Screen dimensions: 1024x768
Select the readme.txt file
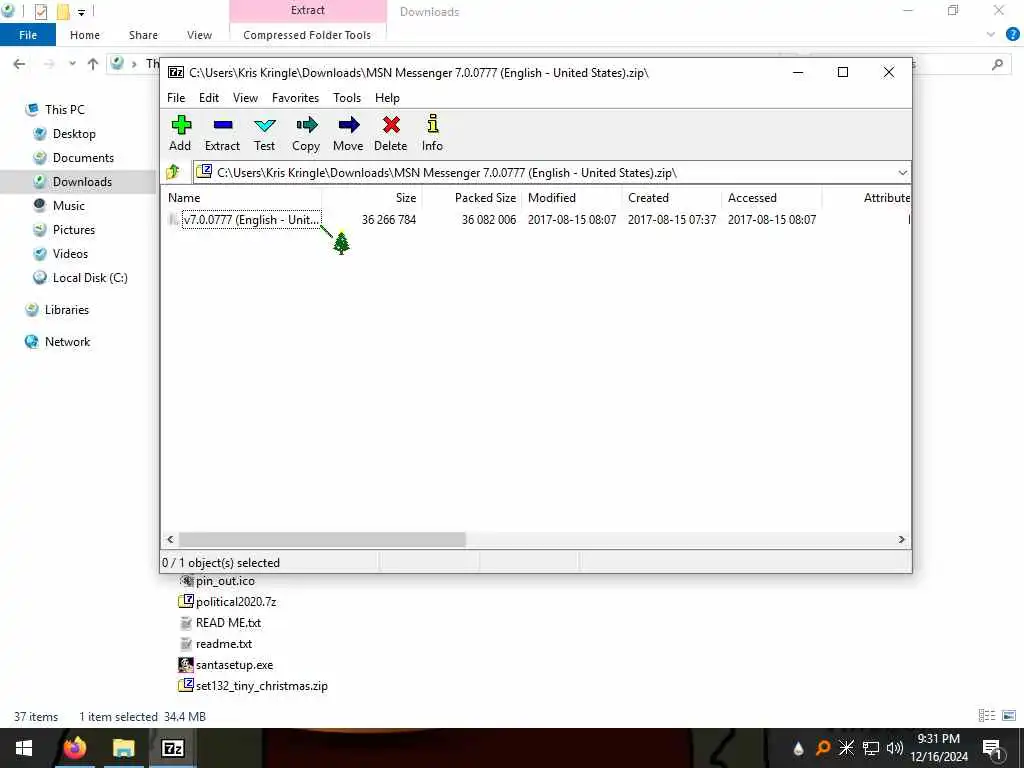tap(216, 644)
